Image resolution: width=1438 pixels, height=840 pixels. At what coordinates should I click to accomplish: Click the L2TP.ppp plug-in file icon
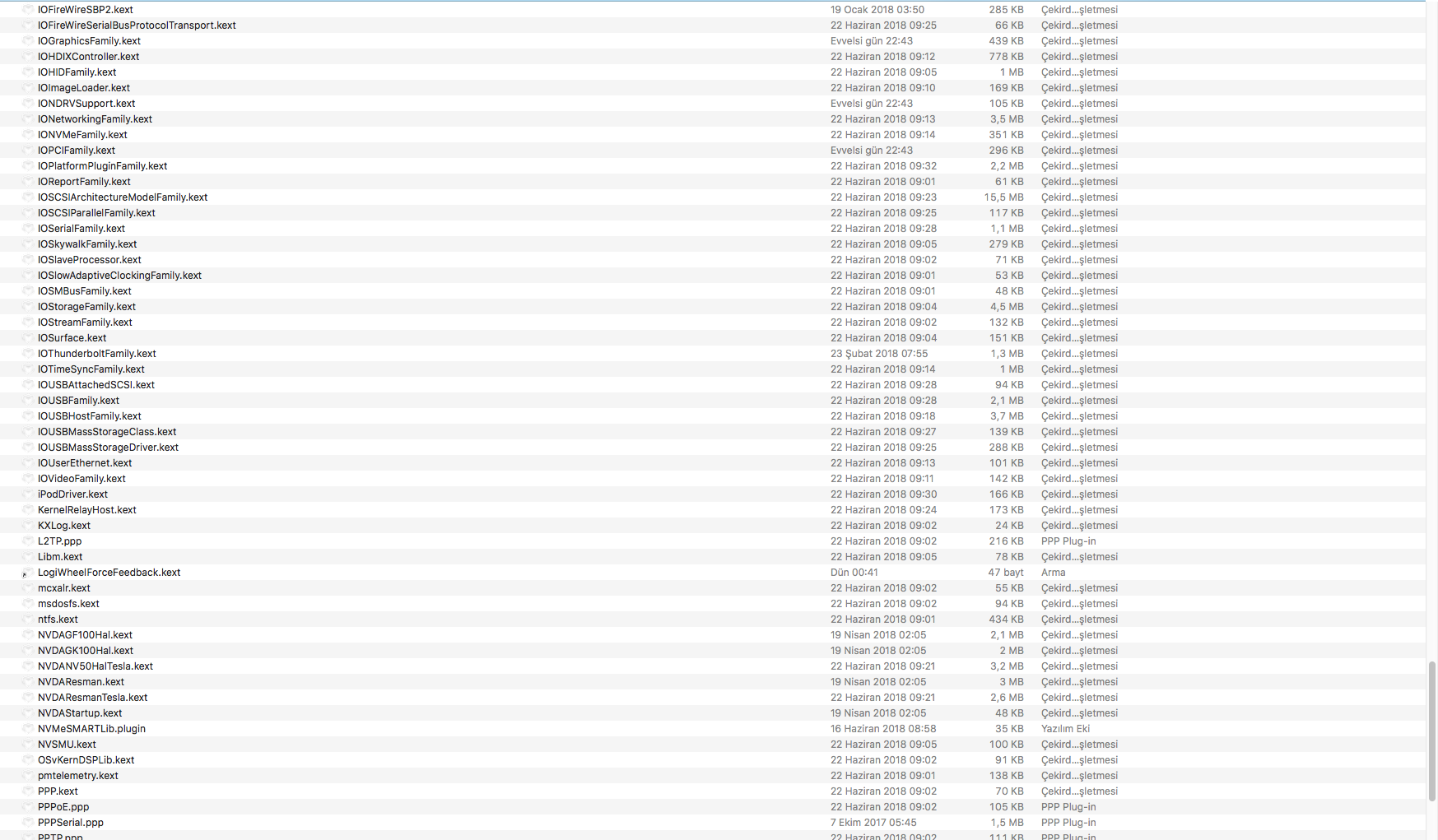28,541
